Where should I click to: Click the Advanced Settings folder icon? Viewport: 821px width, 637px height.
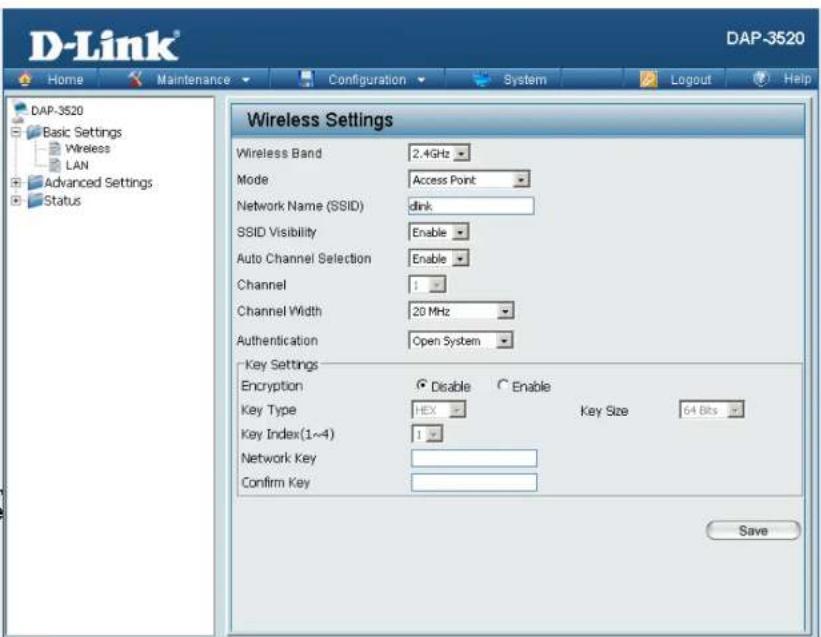[x=35, y=183]
